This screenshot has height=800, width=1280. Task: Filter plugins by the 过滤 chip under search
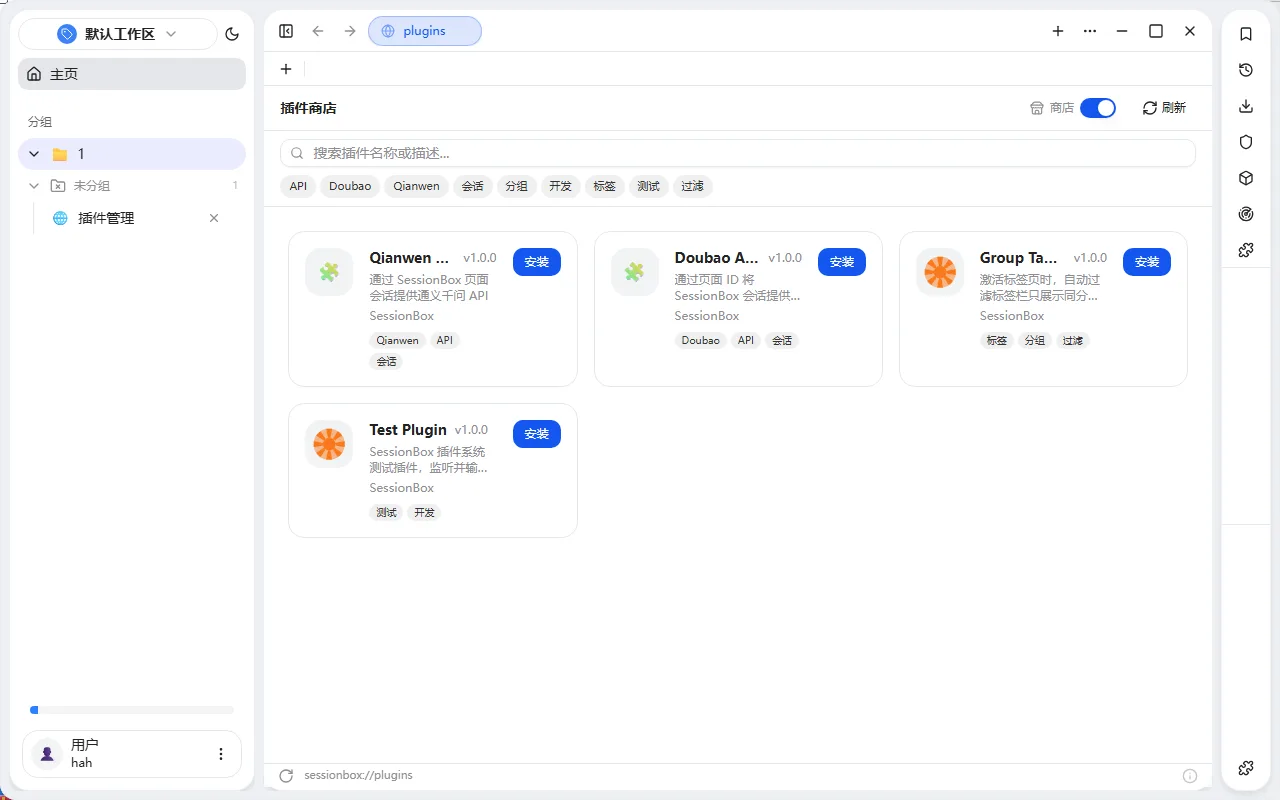tap(692, 186)
